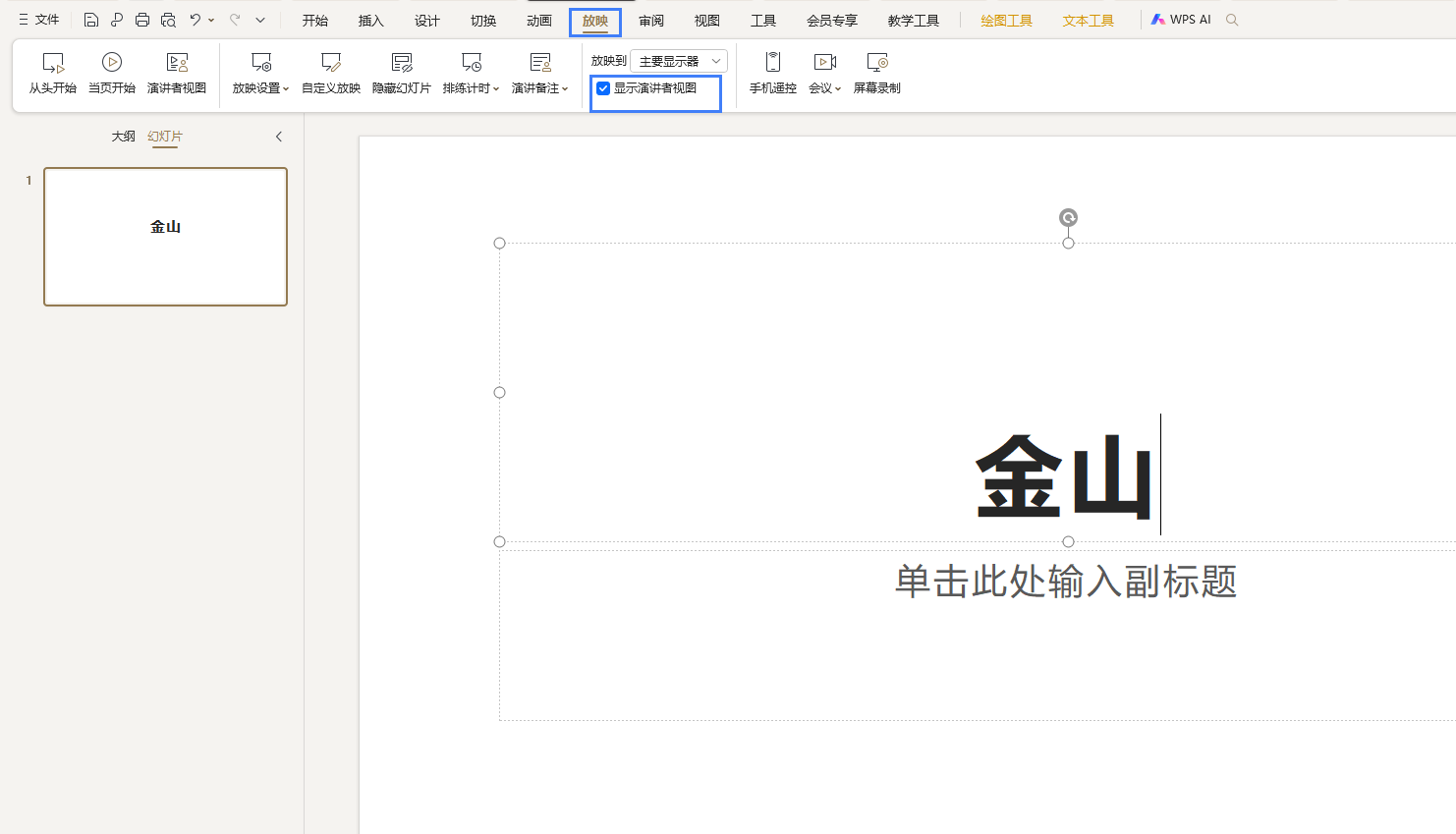Open the 绘图工具 tab
This screenshot has height=834, width=1456.
[1007, 21]
